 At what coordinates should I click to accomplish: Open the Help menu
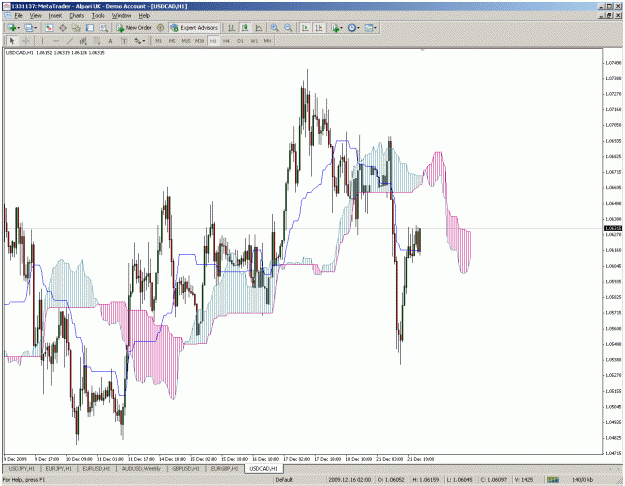tap(144, 16)
